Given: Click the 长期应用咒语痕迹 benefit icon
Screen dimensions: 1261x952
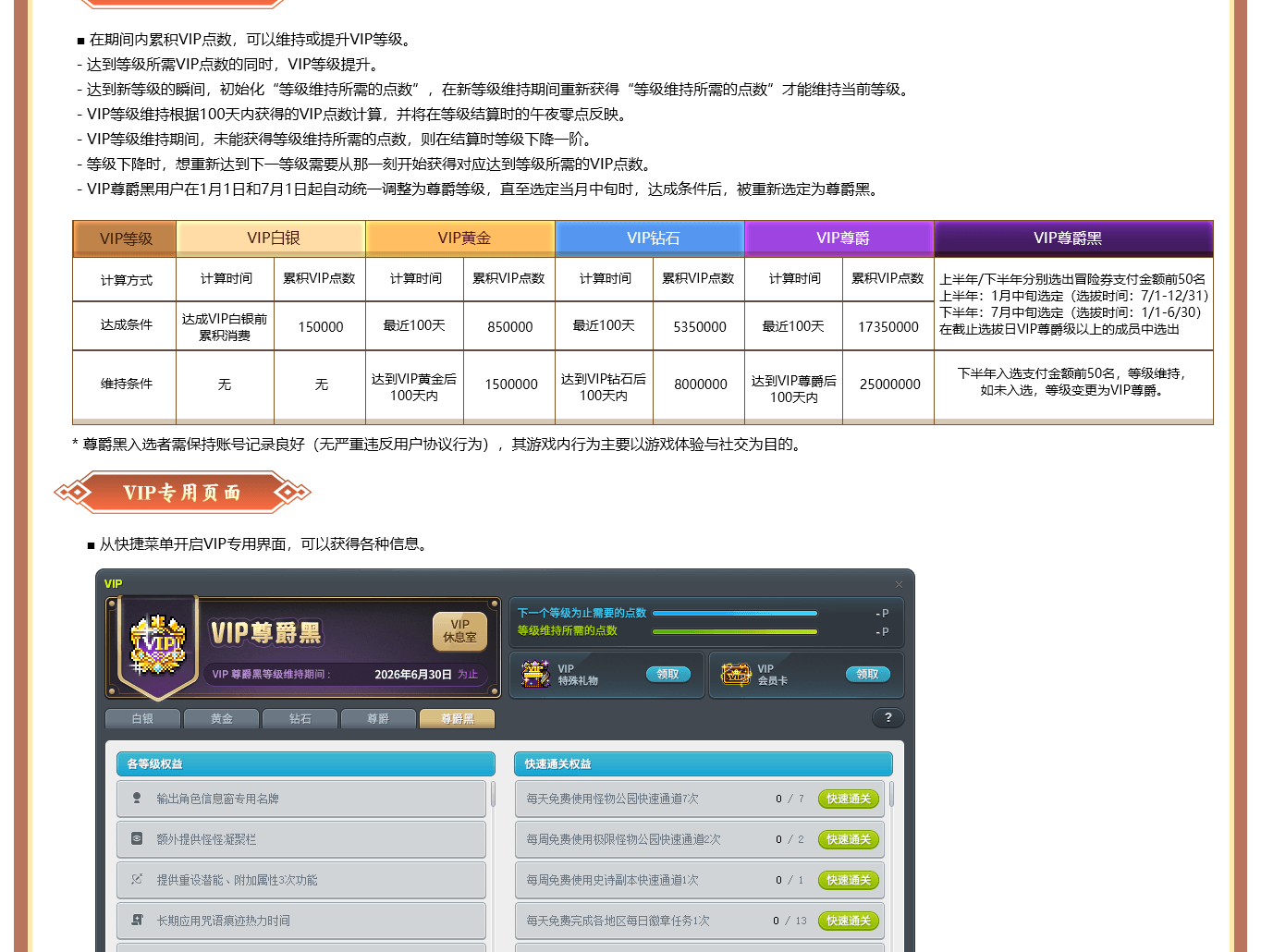Looking at the screenshot, I should click(x=137, y=921).
